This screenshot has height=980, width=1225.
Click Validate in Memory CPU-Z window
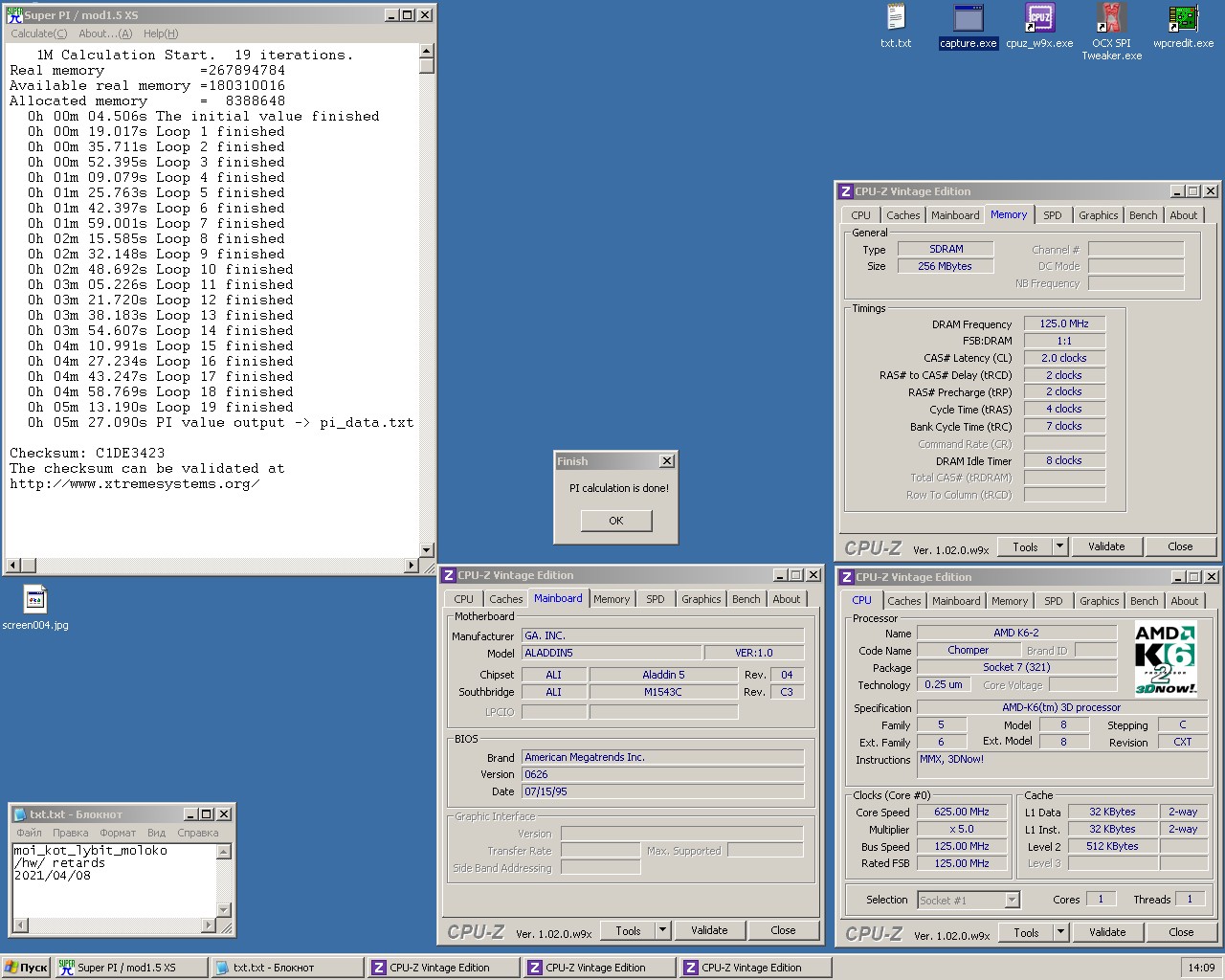coord(1106,546)
